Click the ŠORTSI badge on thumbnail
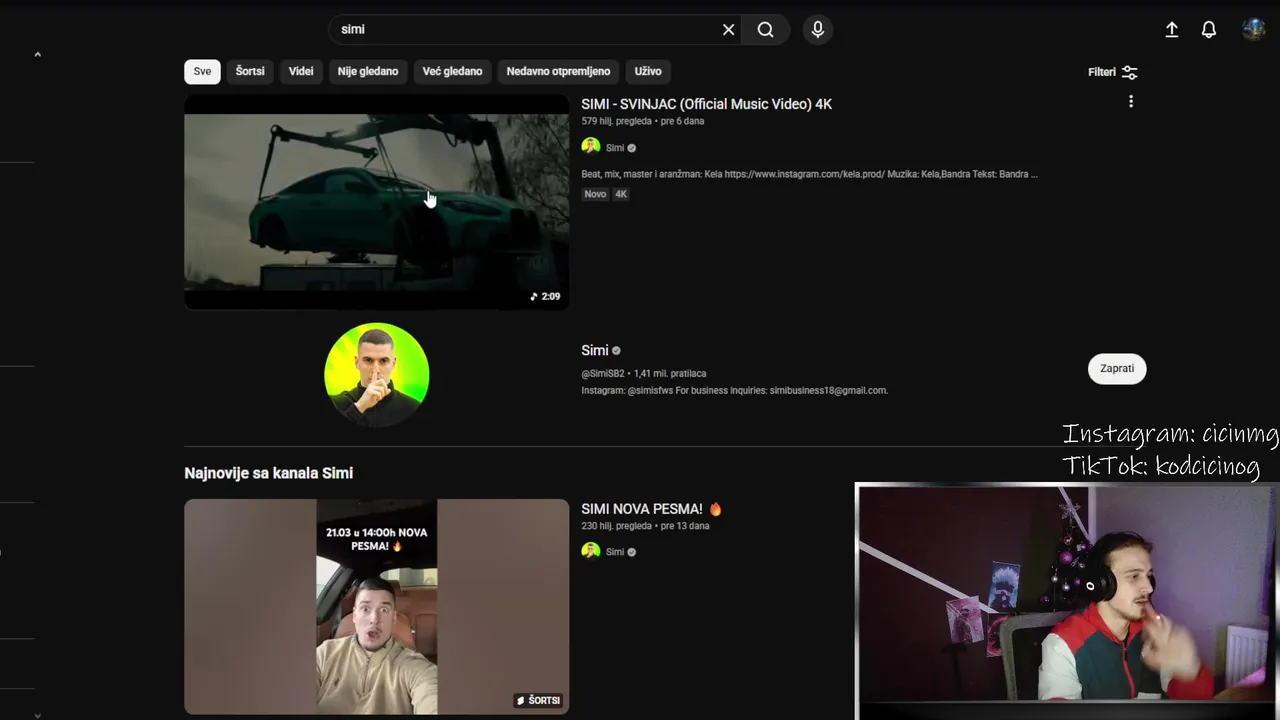Image resolution: width=1280 pixels, height=720 pixels. pos(539,700)
